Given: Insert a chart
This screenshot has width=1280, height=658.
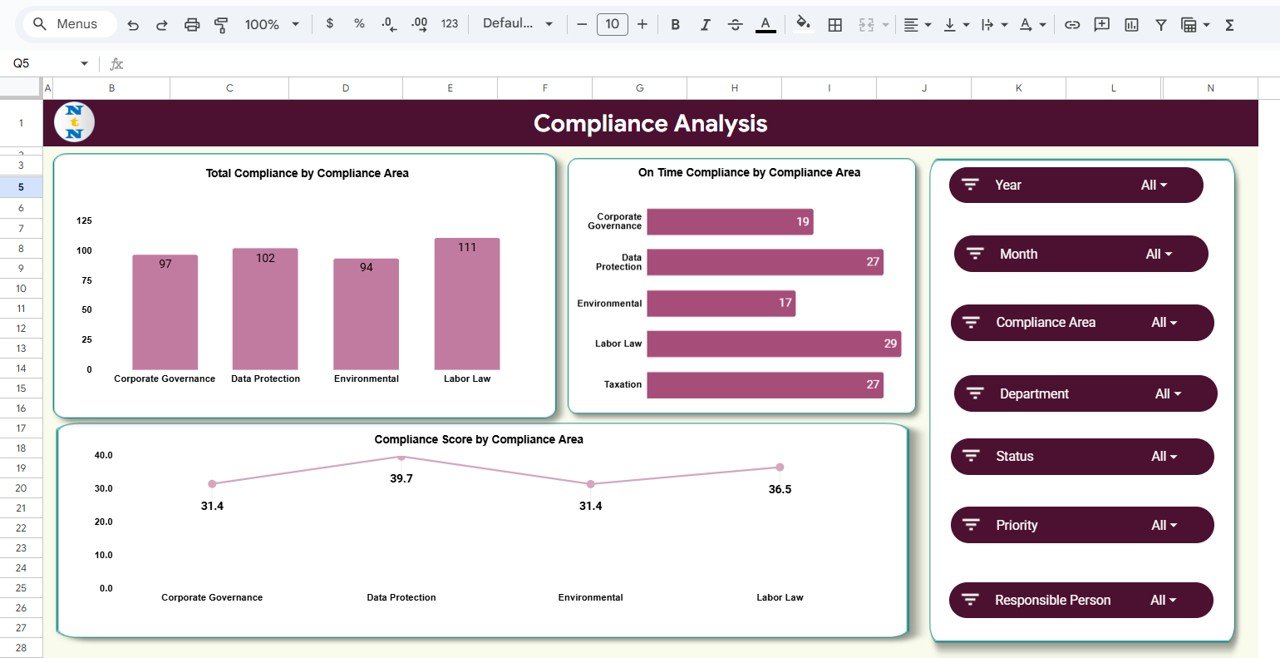Looking at the screenshot, I should tap(1131, 24).
